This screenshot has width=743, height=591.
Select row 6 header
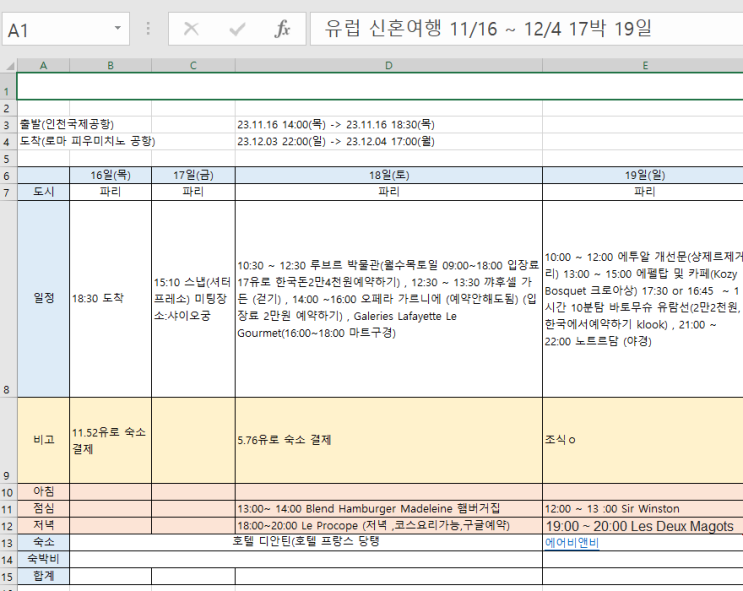(8, 175)
